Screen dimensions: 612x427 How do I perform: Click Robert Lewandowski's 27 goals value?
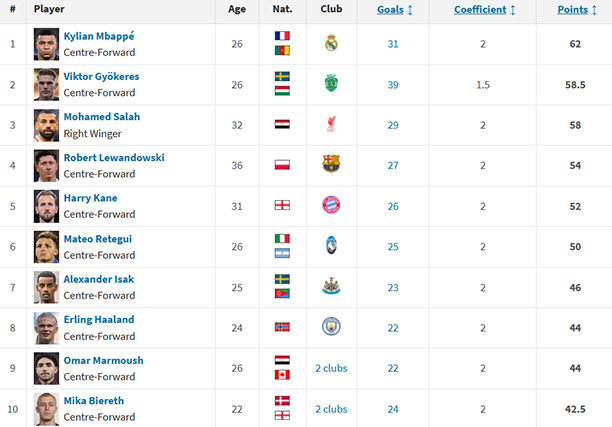tap(393, 165)
